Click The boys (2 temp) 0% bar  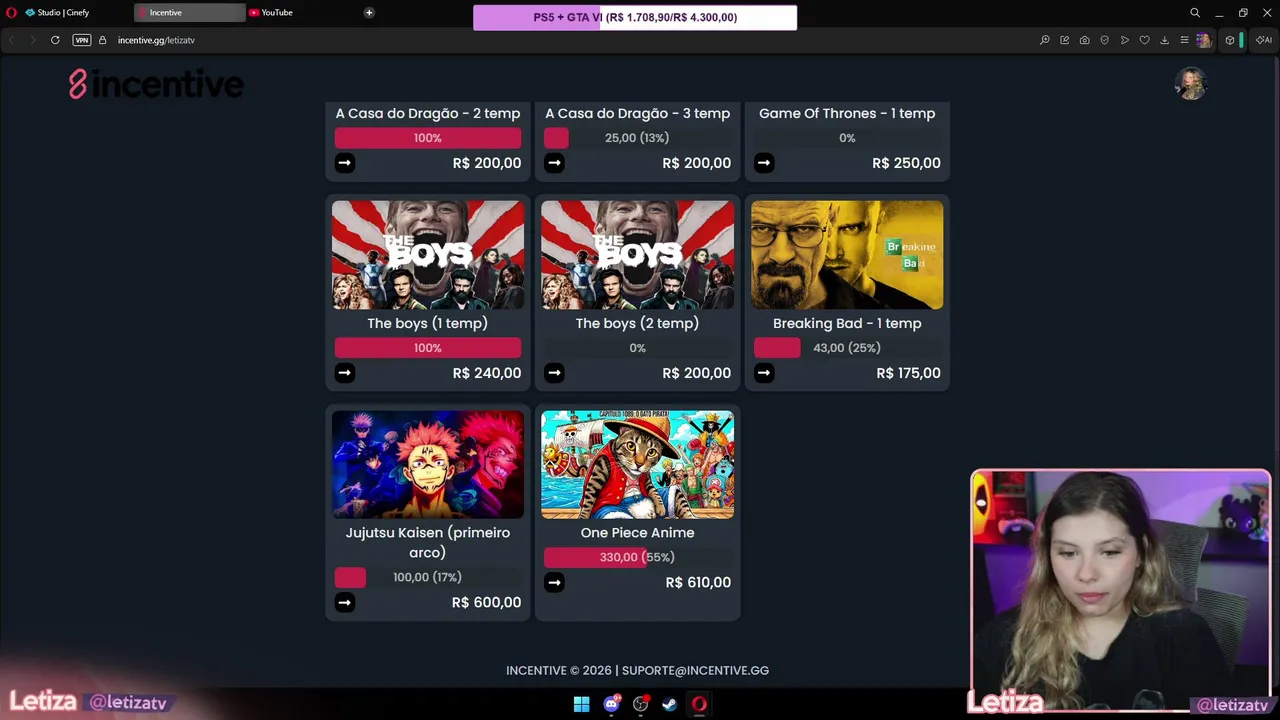[x=638, y=348]
